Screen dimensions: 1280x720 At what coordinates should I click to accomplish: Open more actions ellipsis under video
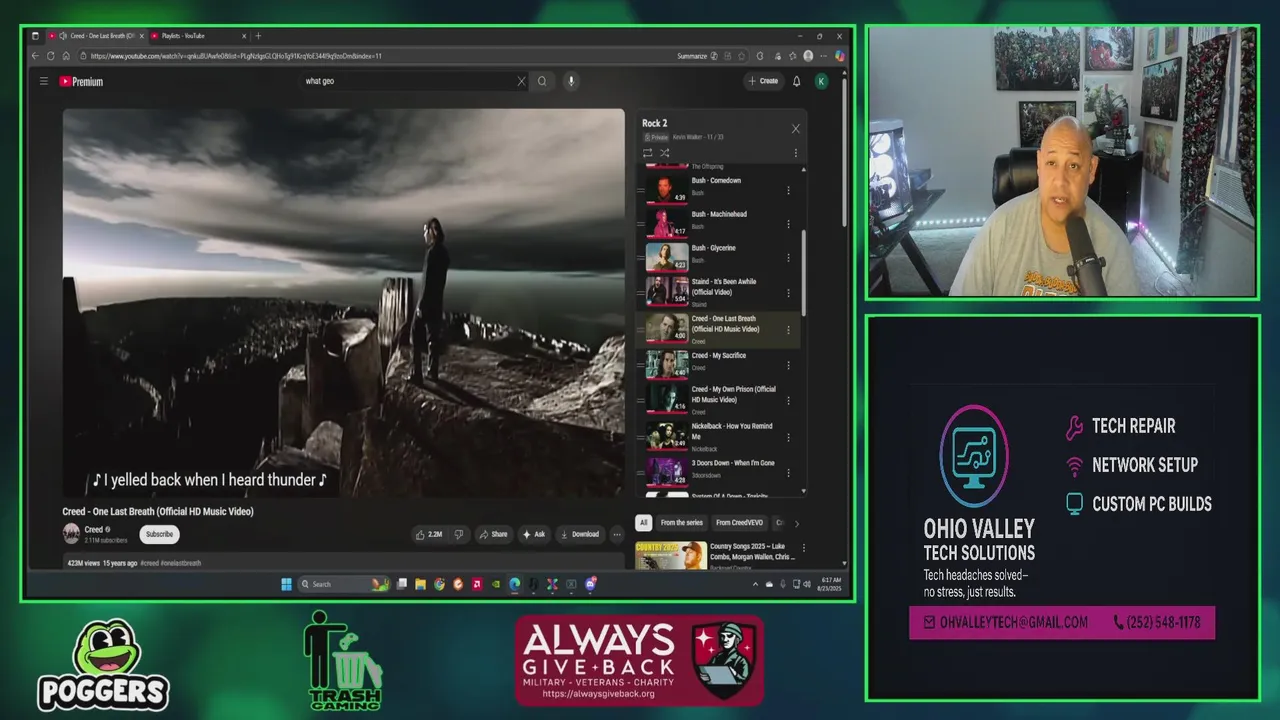click(x=617, y=534)
